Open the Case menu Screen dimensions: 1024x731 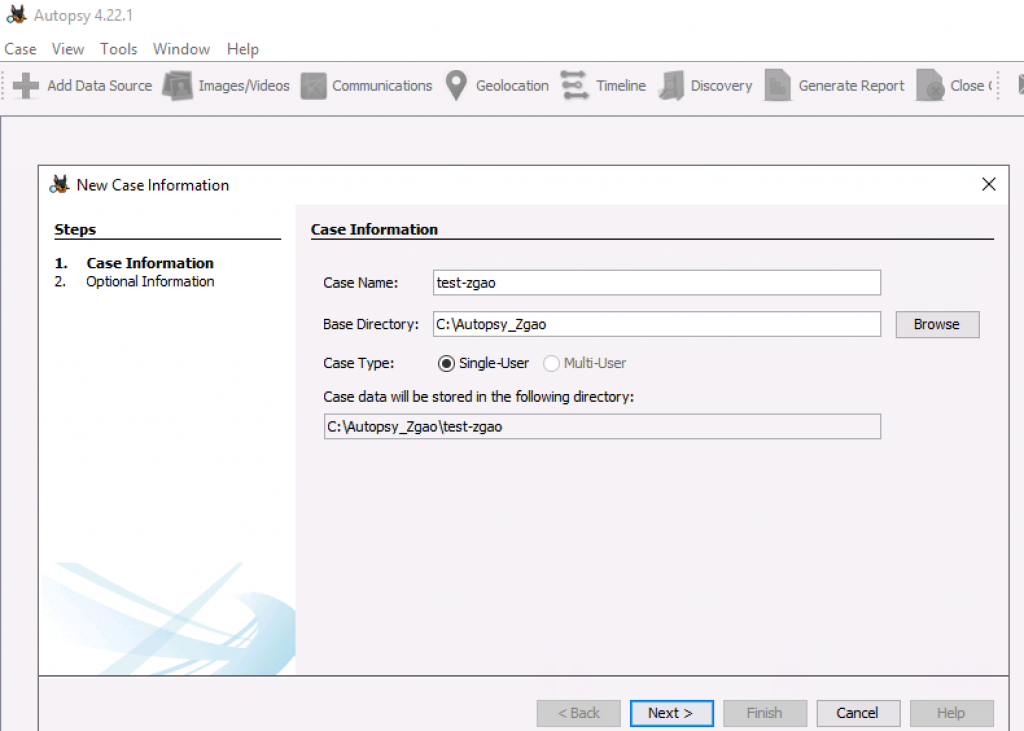(x=20, y=49)
